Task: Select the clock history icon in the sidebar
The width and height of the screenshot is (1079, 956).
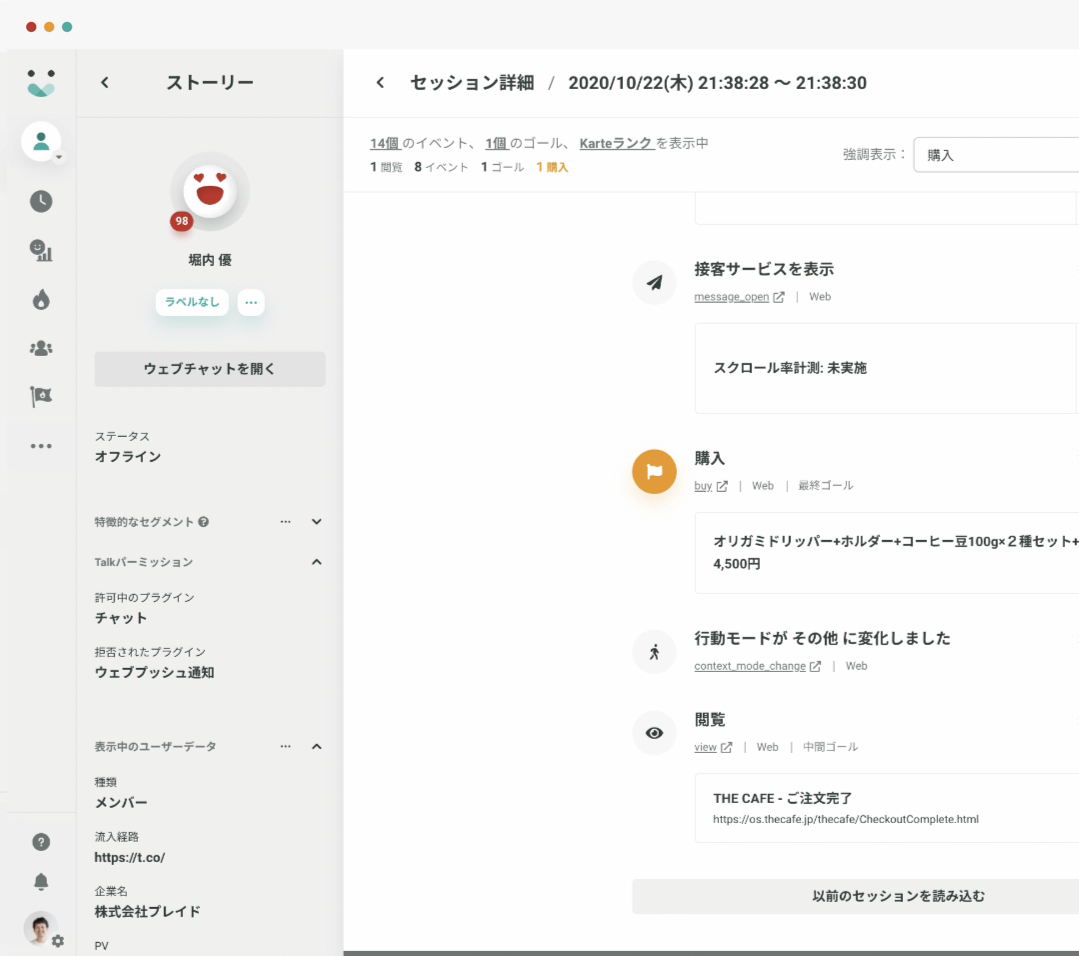Action: (x=40, y=201)
